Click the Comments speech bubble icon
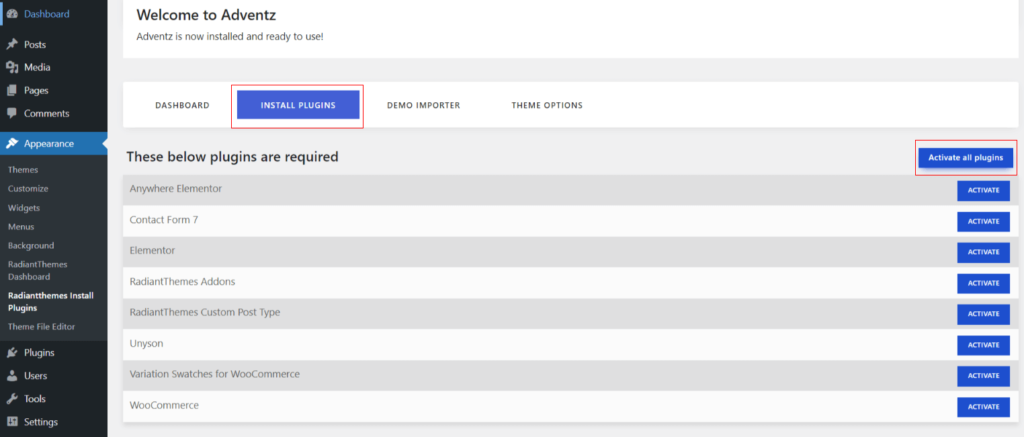Screen dimensions: 1024x437 click(x=12, y=114)
